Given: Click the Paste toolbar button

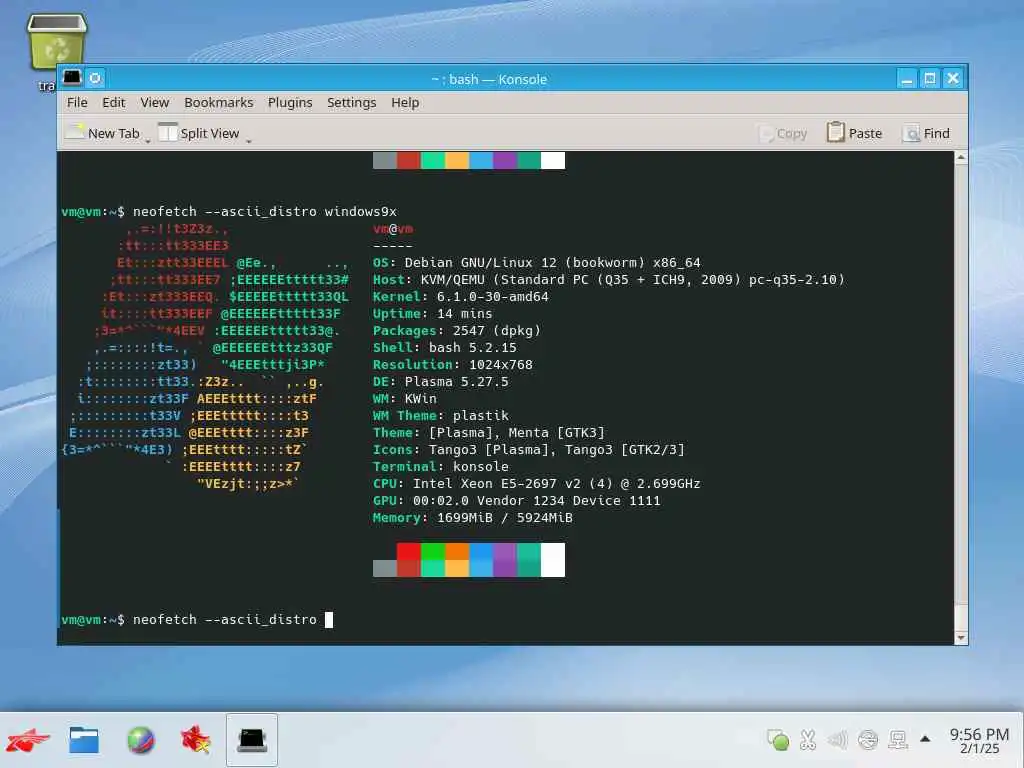Looking at the screenshot, I should pyautogui.click(x=854, y=133).
